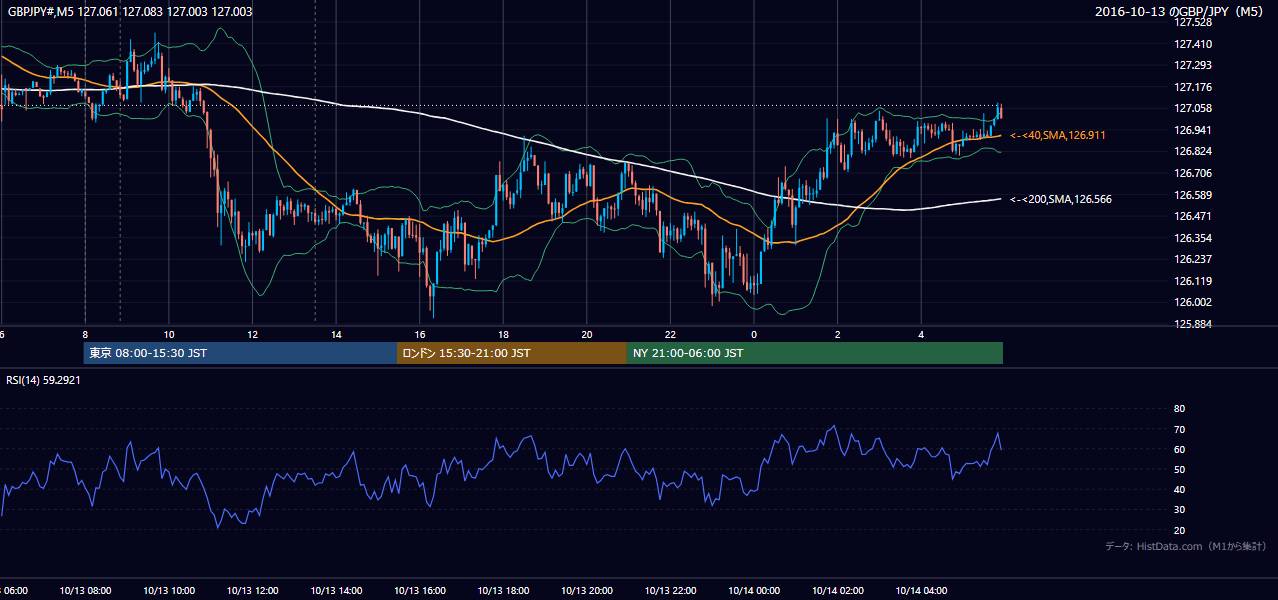Click the データ: HistData.com source credit

point(1185,547)
